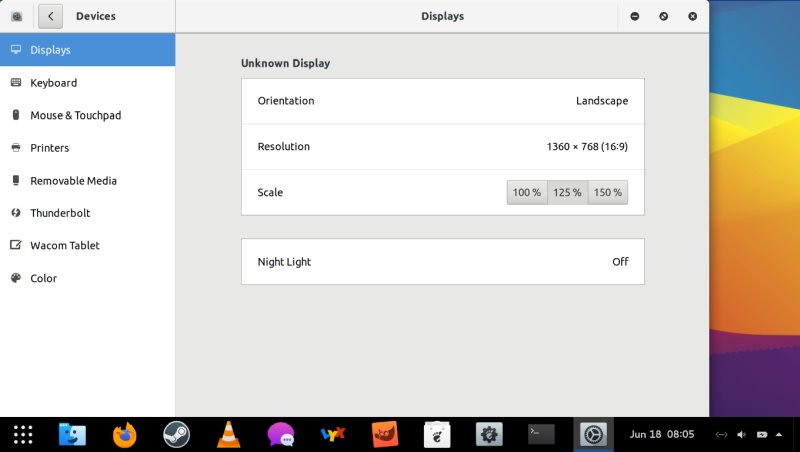Open the applications grid launcher
Viewport: 800px width, 452px height.
pos(23,434)
